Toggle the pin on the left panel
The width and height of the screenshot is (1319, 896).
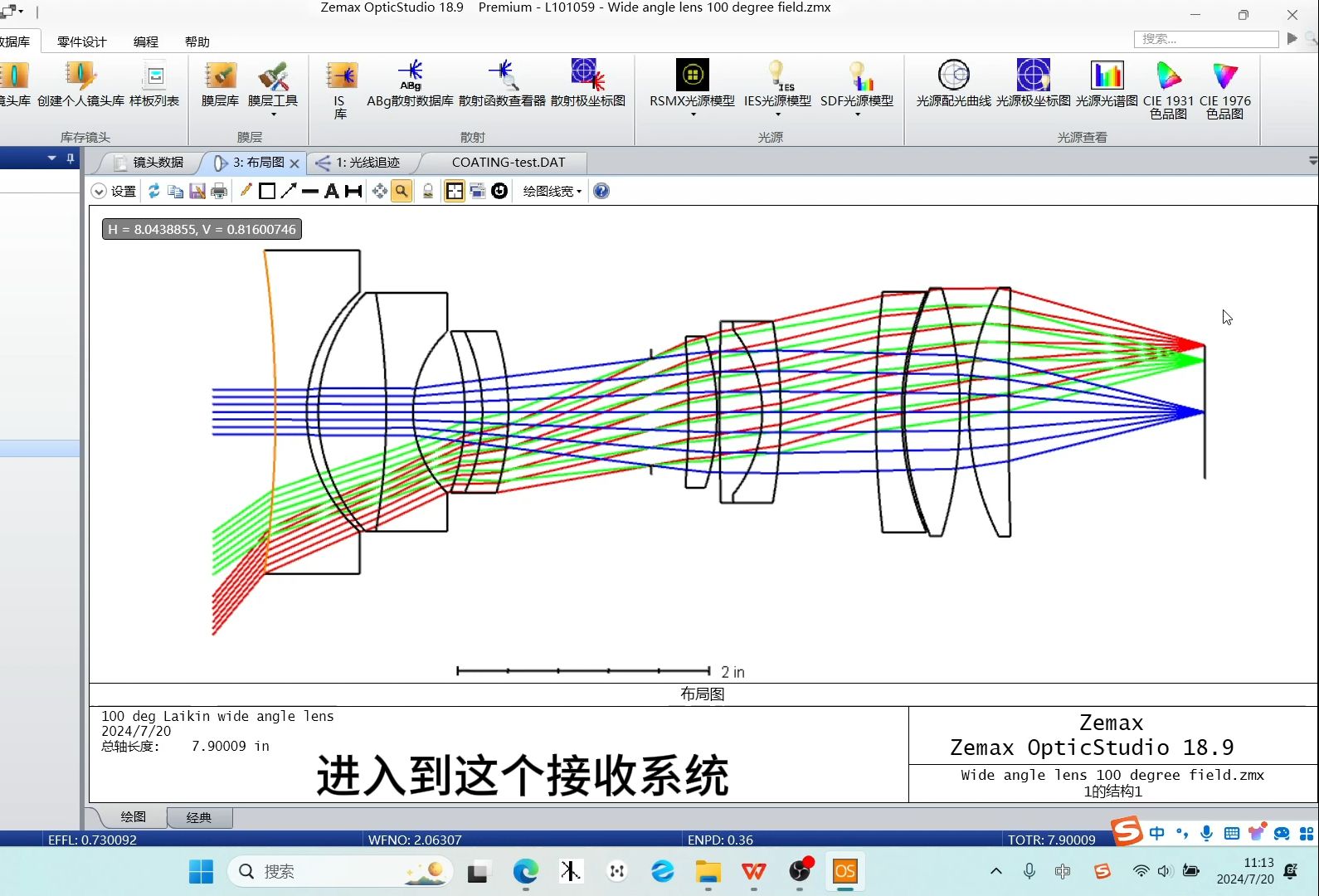click(x=70, y=158)
